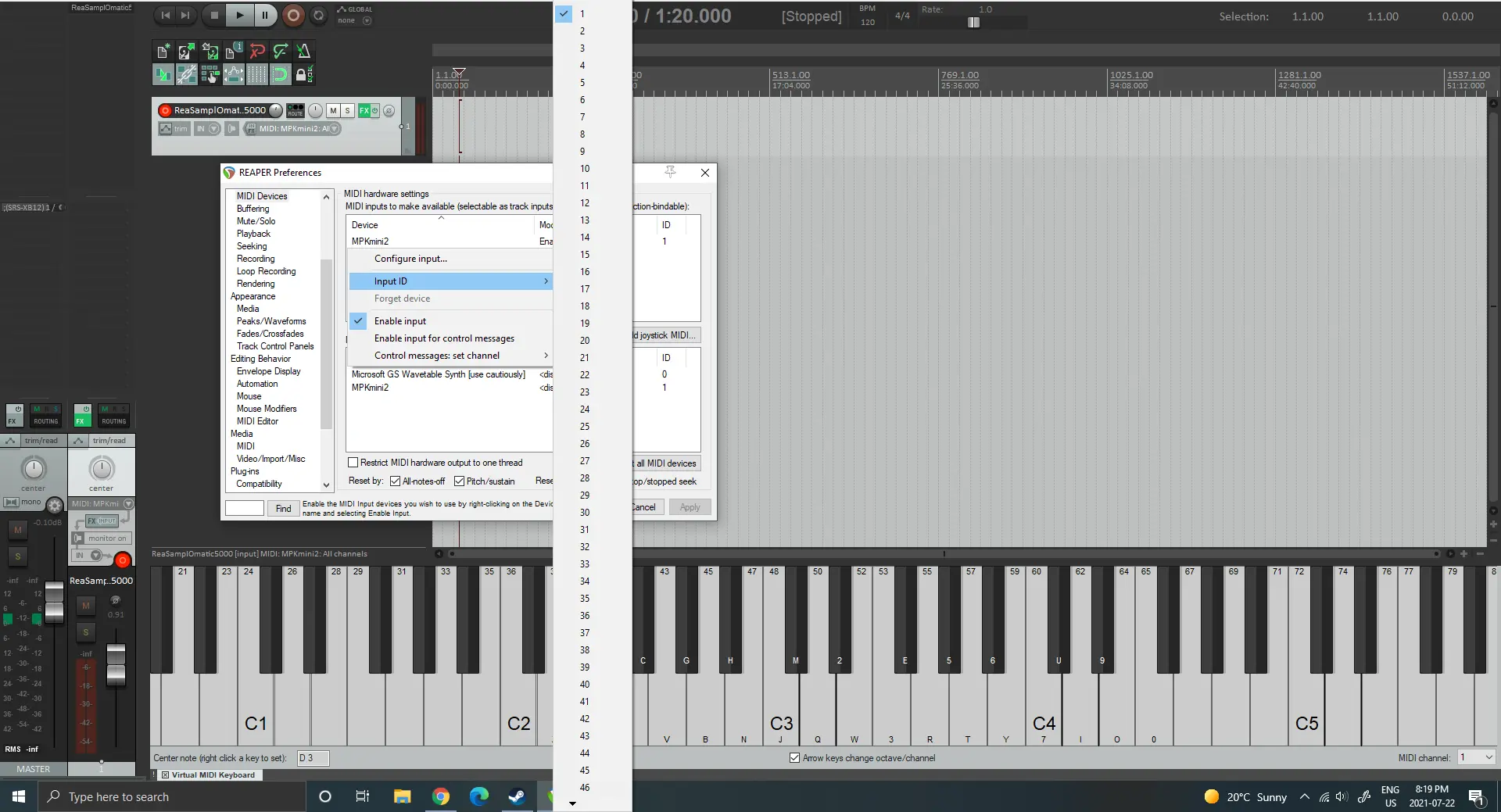Toggle transport repeat loop icon
The image size is (1501, 812).
(x=318, y=15)
